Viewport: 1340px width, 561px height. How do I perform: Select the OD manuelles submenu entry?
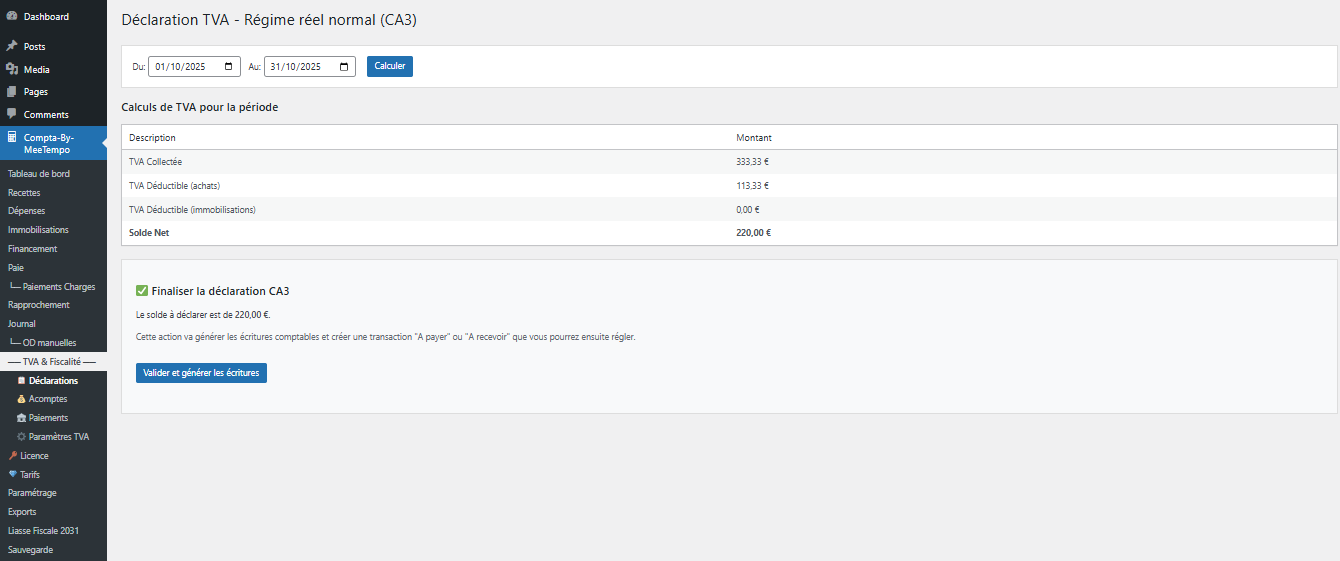49,343
